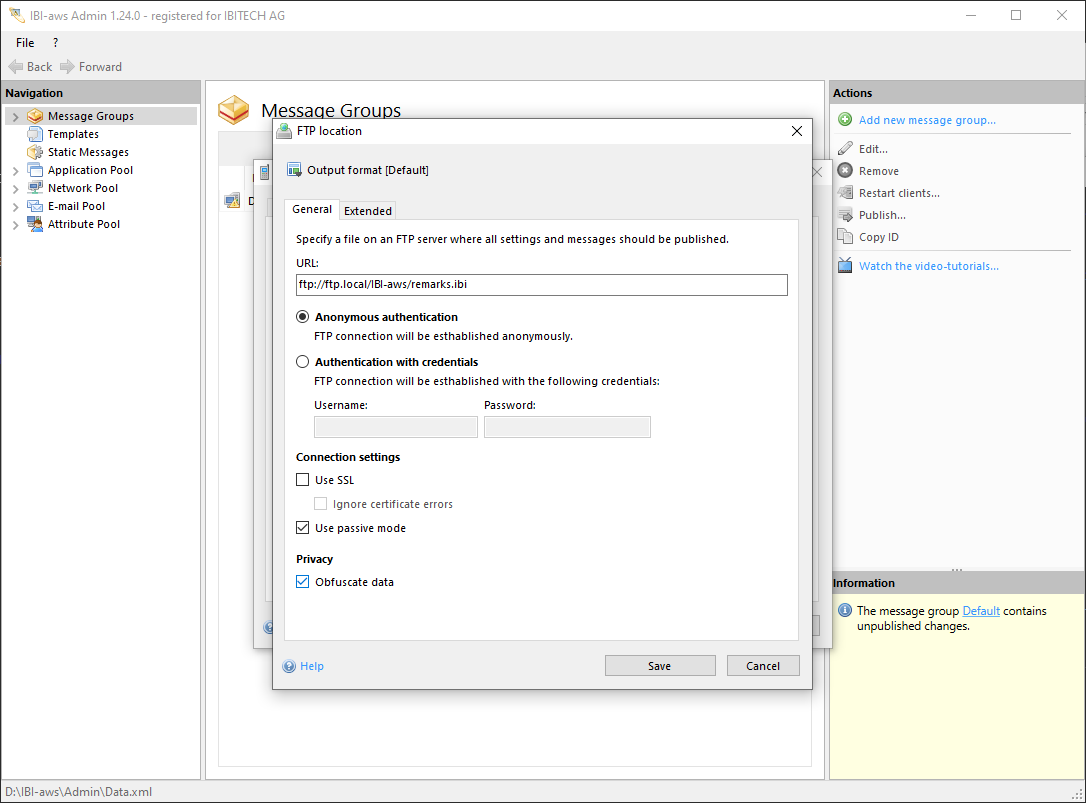Click the Publish action icon
Viewport: 1086px width, 803px height.
tap(845, 215)
